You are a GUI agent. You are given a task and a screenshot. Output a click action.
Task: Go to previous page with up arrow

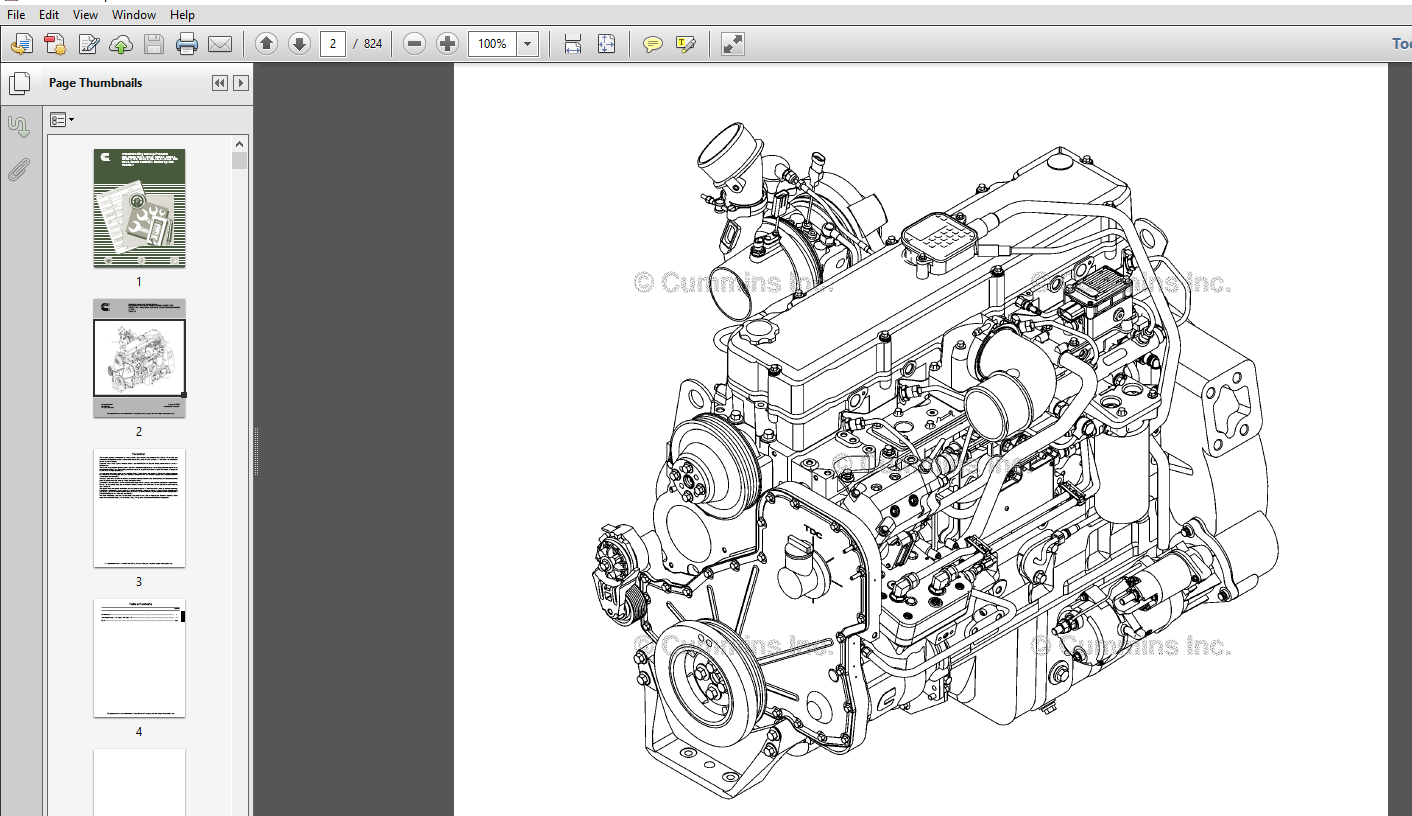click(266, 44)
